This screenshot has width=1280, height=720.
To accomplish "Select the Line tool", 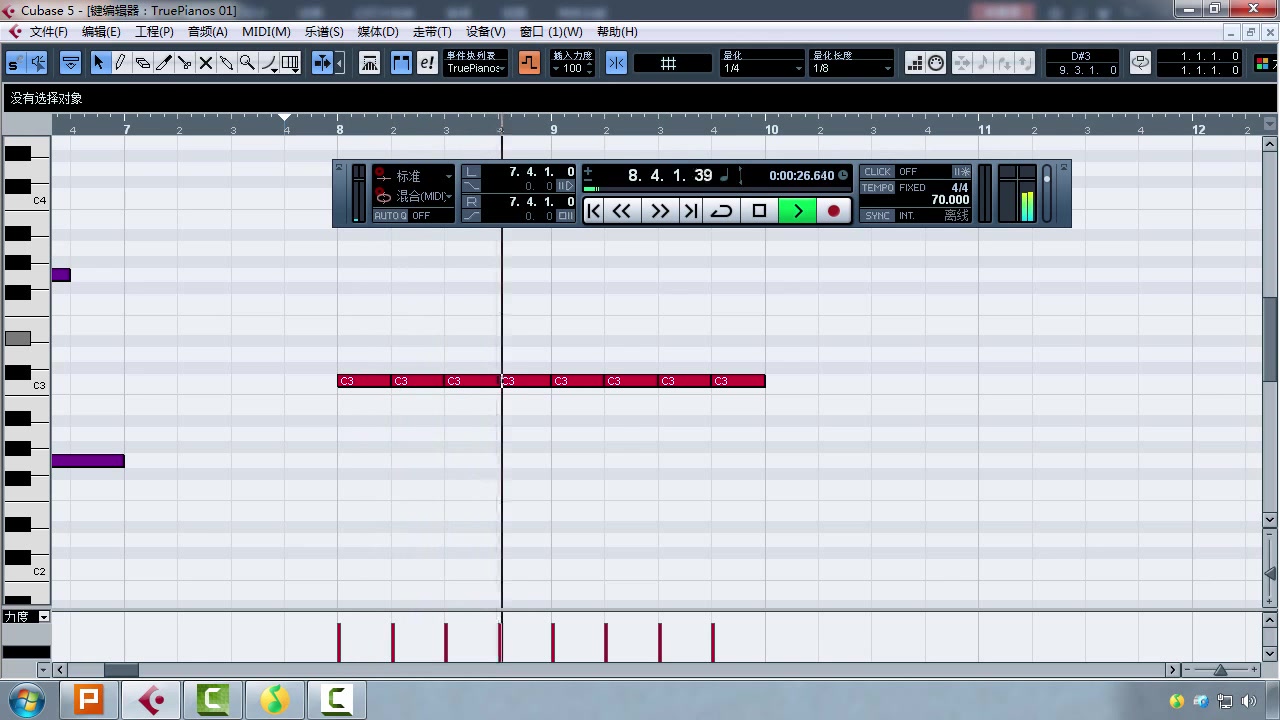I will click(x=268, y=63).
